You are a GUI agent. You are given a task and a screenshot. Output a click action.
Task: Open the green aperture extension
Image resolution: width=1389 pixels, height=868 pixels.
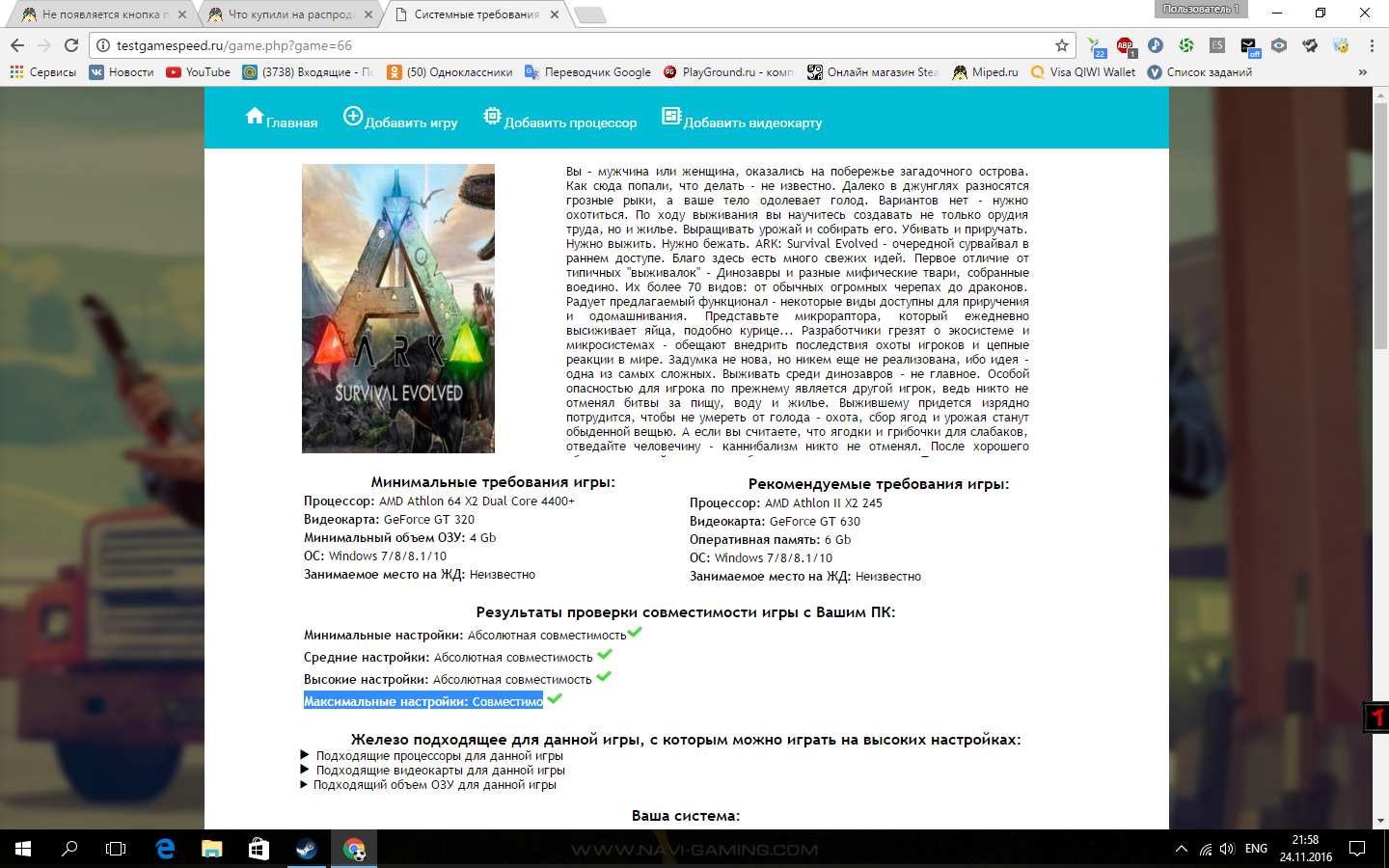point(1186,45)
